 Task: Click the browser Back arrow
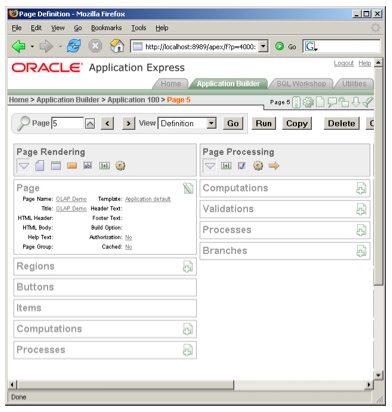click(x=19, y=46)
